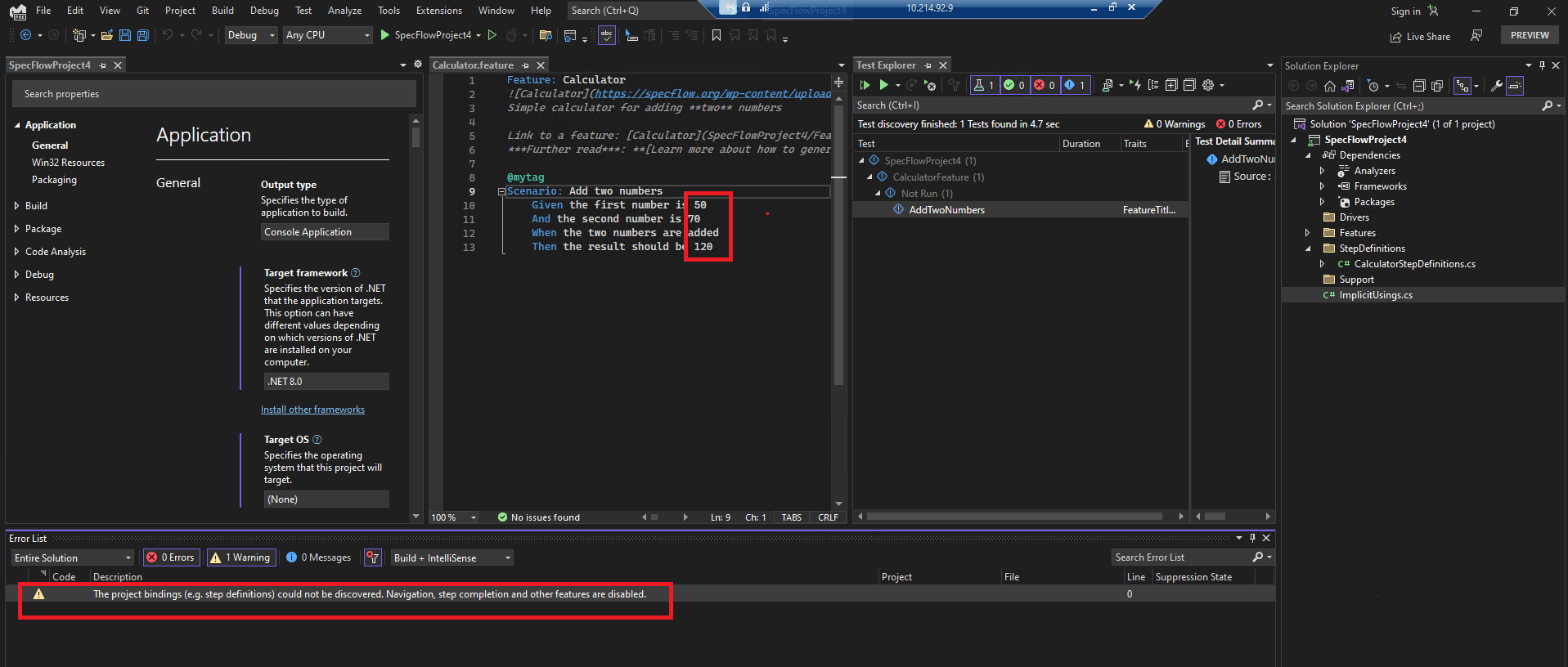Open Properties wrench icon in Solution Explorer
The image size is (1568, 667).
[1497, 86]
